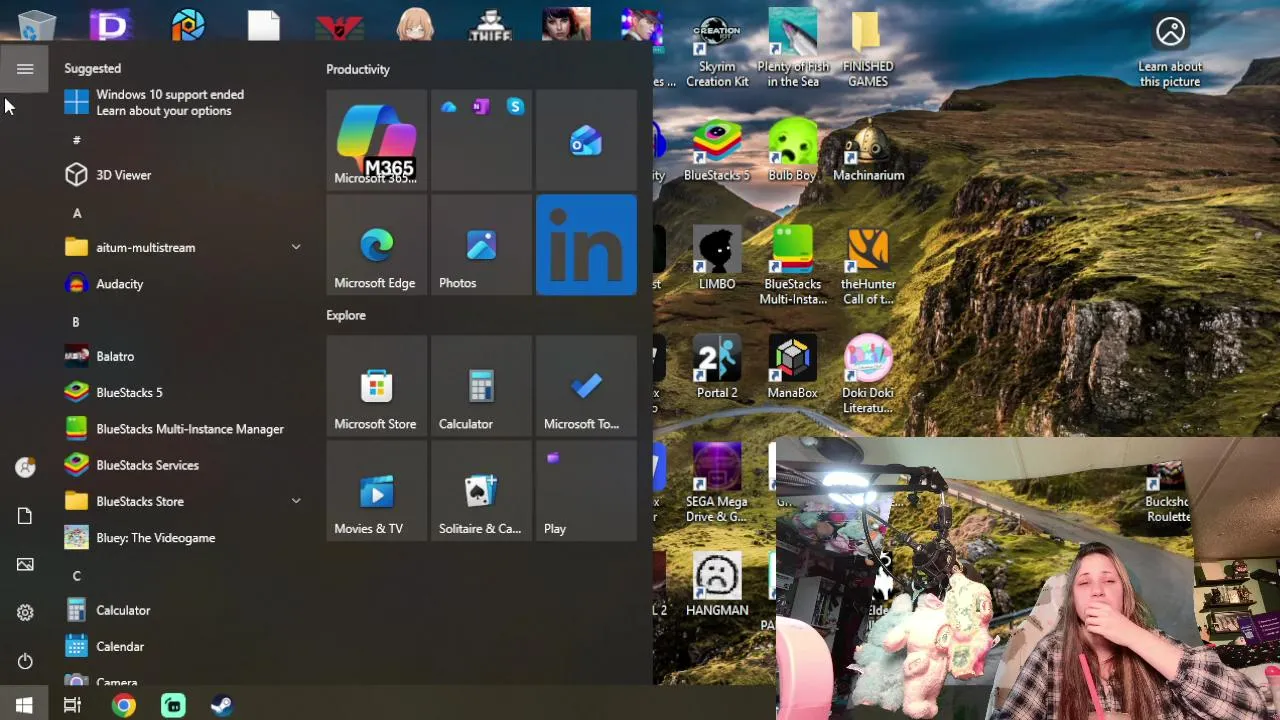Select the Buckshot Roulette desktop shortcut
Image resolution: width=1280 pixels, height=720 pixels.
[x=1168, y=493]
